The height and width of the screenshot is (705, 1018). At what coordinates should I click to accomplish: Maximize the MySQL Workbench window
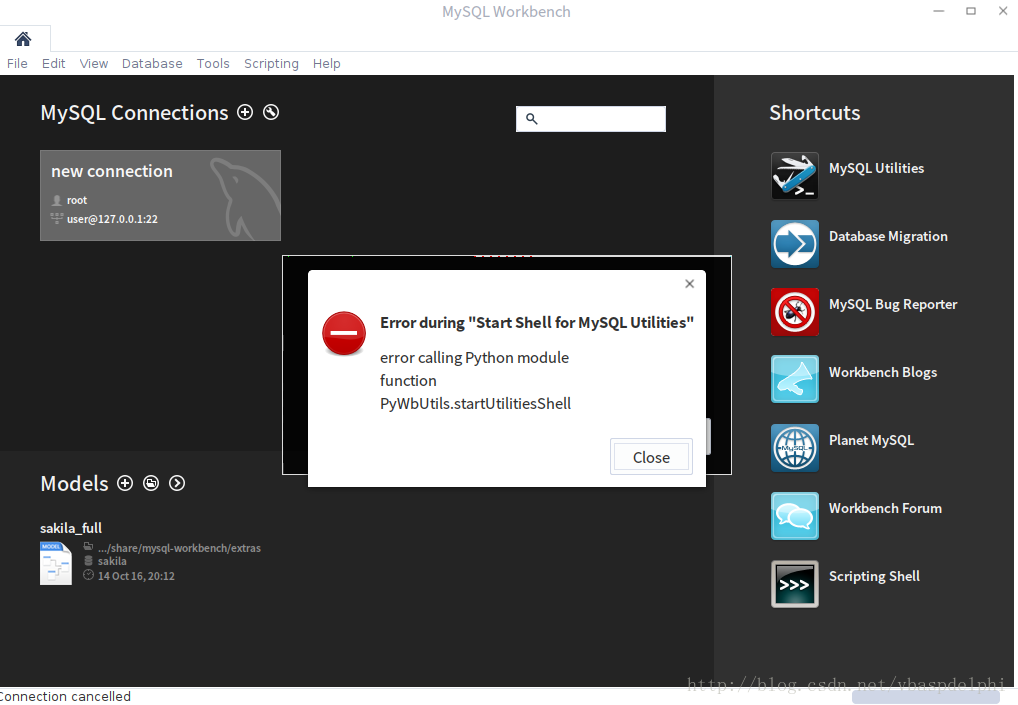tap(971, 11)
